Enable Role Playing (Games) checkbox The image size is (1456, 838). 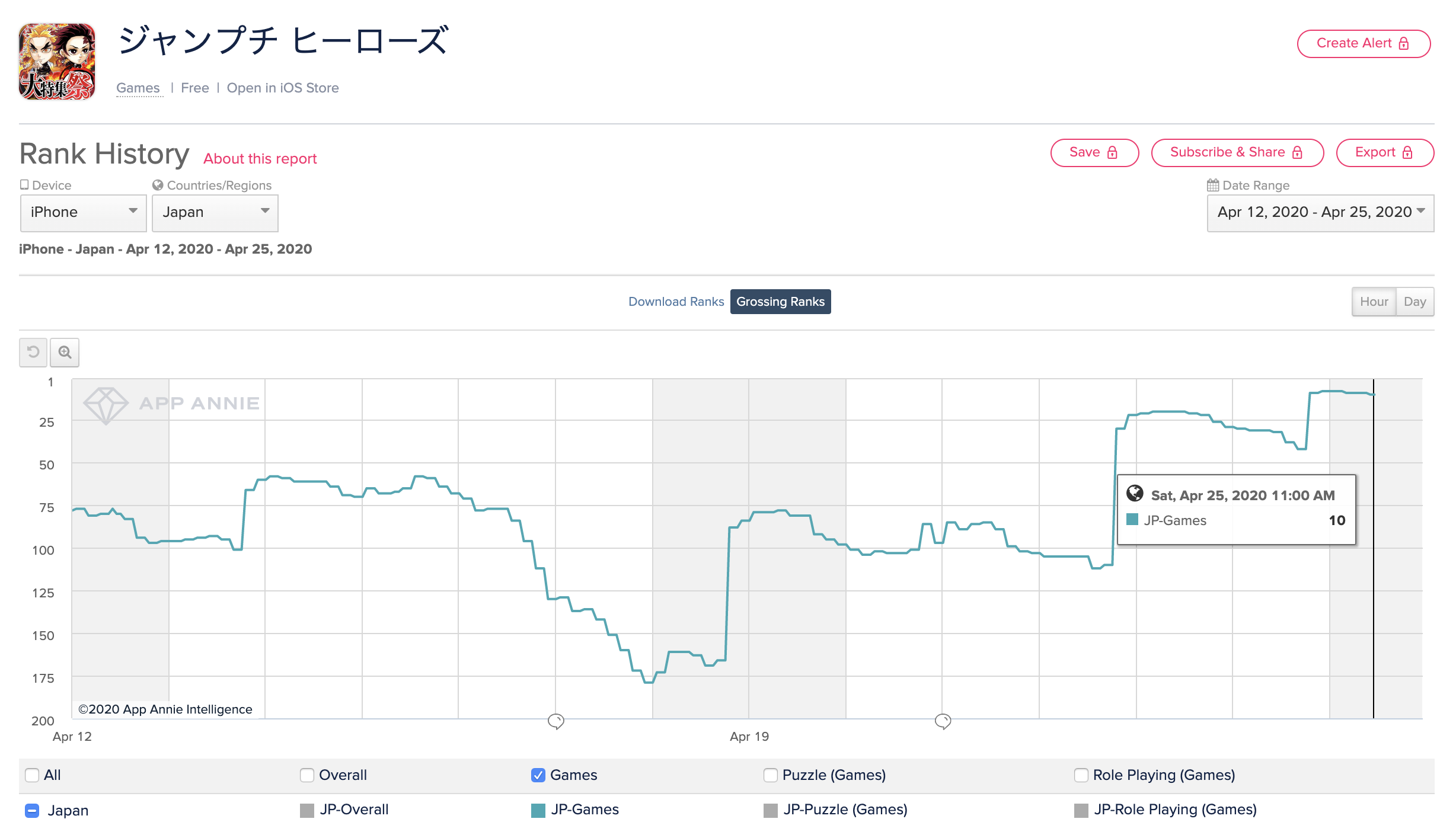[1081, 775]
